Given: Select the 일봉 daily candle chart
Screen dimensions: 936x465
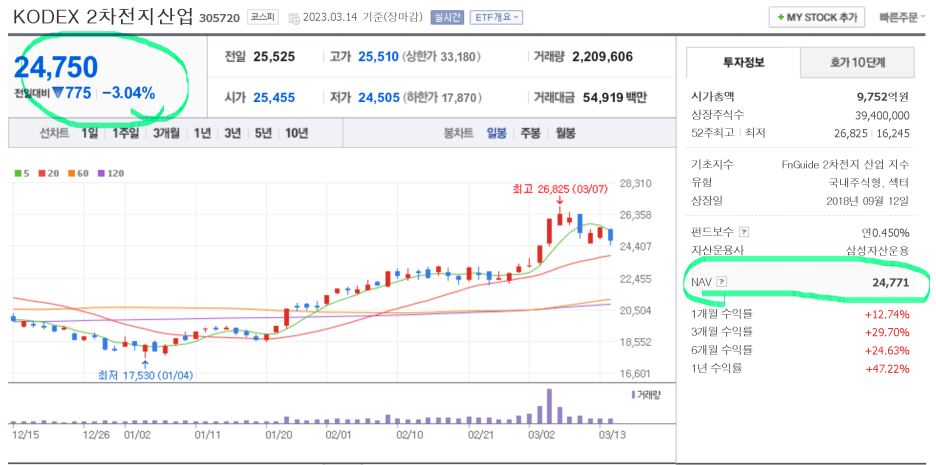Looking at the screenshot, I should click(496, 133).
